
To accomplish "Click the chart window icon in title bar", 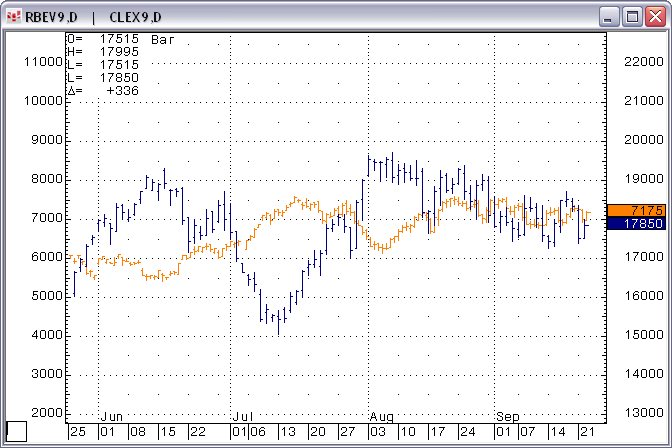I will pos(13,16).
